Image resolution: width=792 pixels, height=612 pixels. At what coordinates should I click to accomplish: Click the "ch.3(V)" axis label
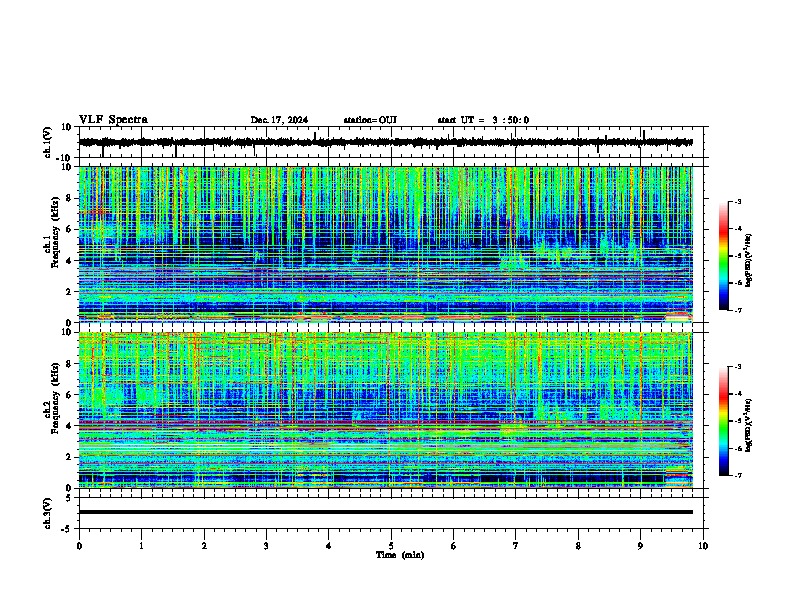[48, 514]
